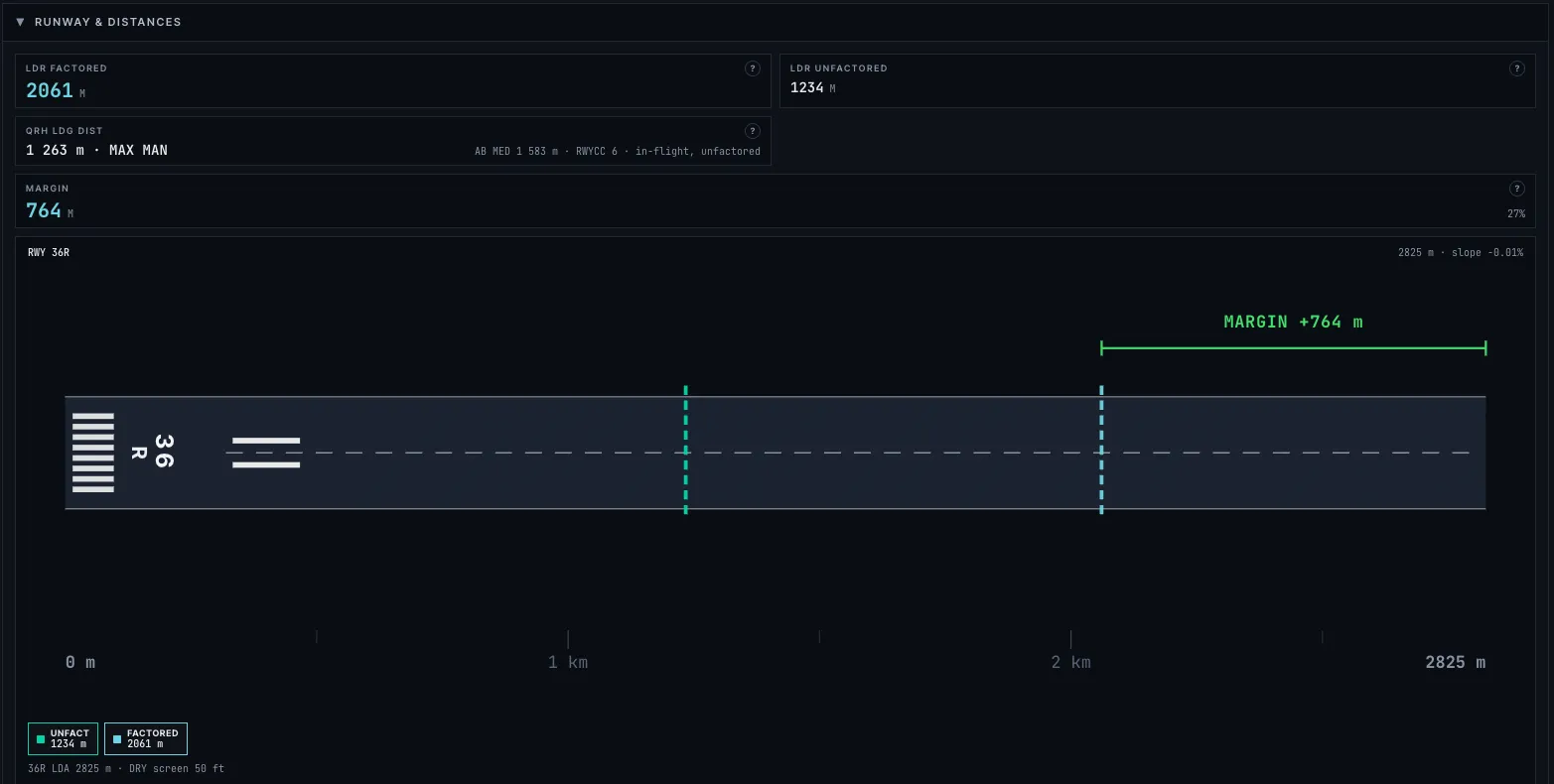Click the LDR Unfactored value 1234
This screenshot has height=784, width=1554.
807,87
